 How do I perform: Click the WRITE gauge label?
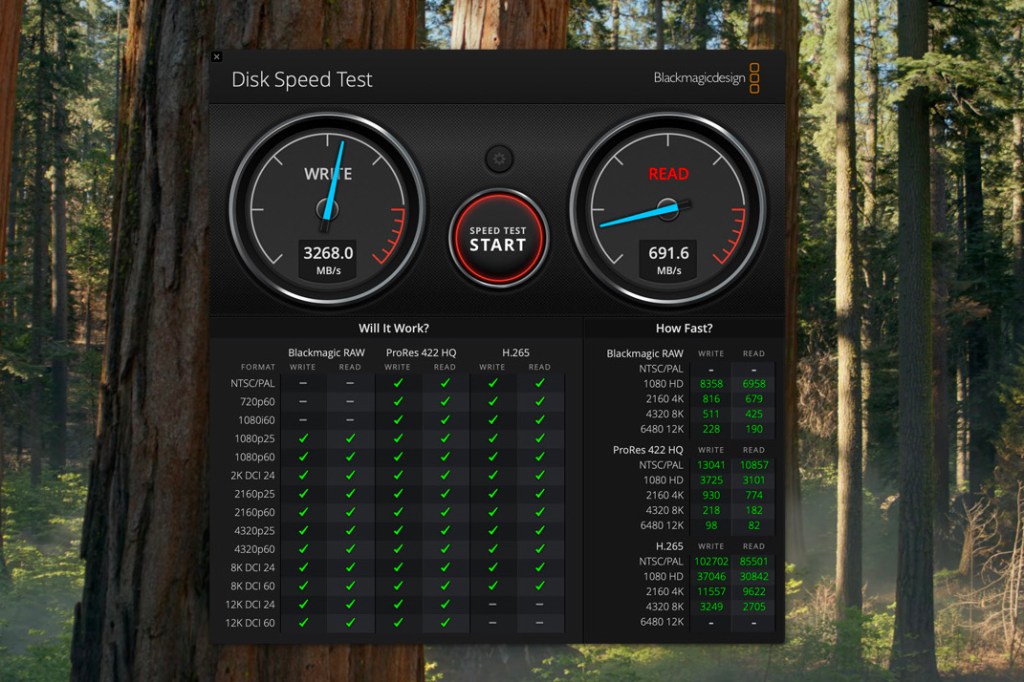[x=328, y=174]
